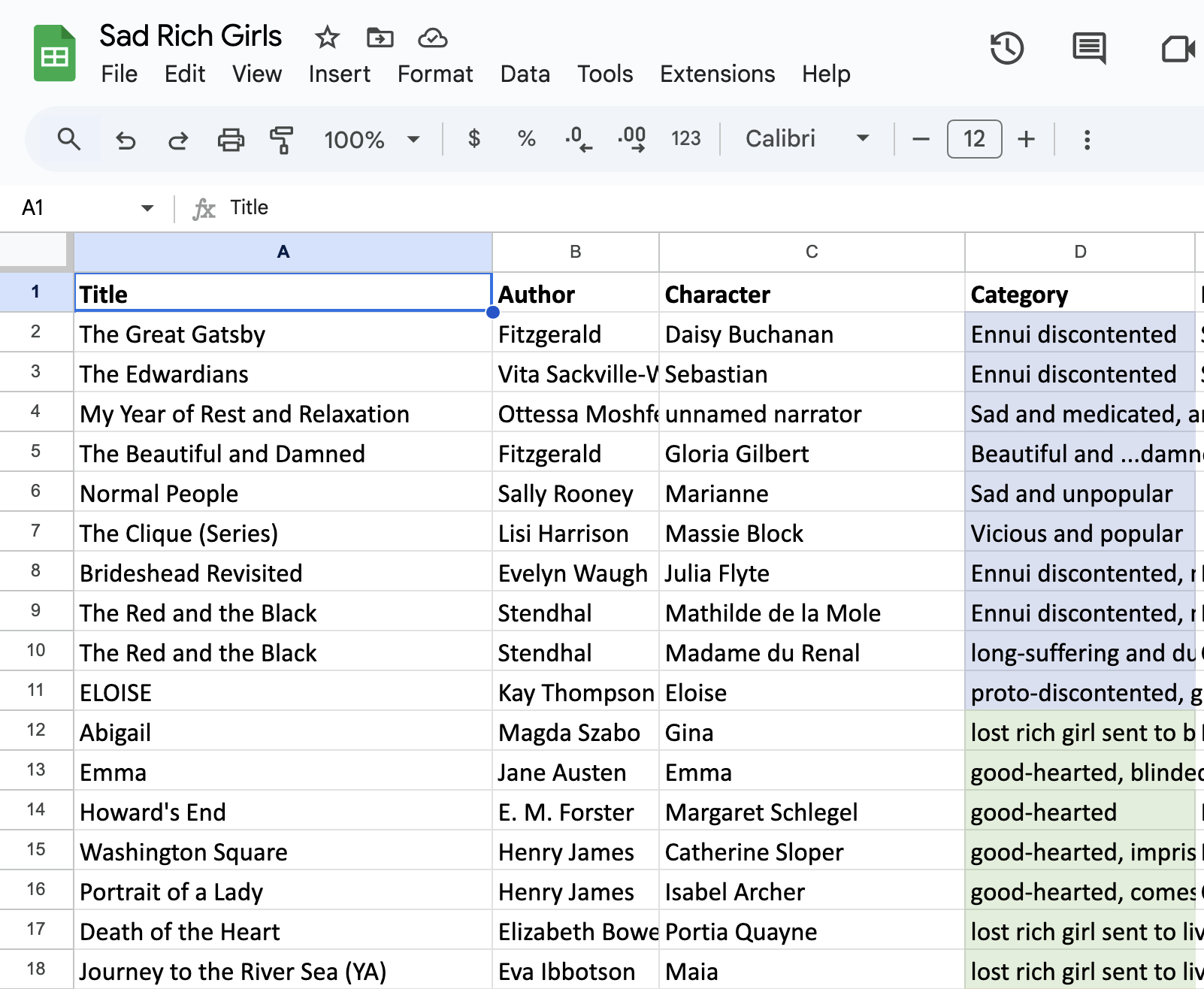Open the comments panel icon

pyautogui.click(x=1088, y=49)
